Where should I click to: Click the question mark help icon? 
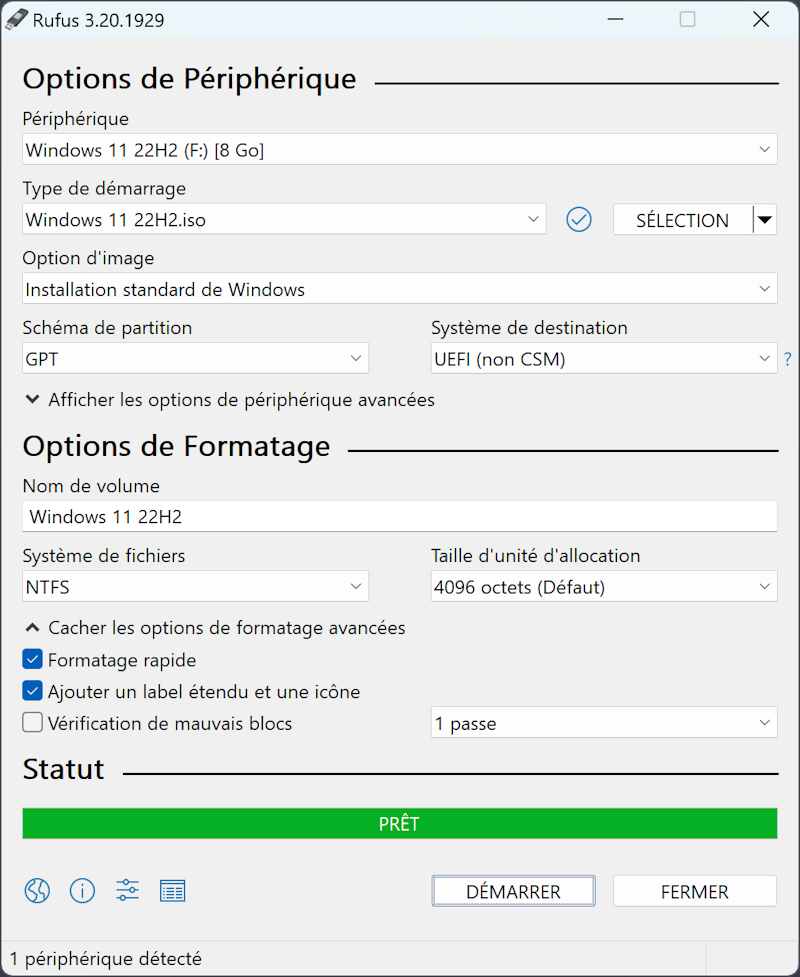tap(787, 359)
